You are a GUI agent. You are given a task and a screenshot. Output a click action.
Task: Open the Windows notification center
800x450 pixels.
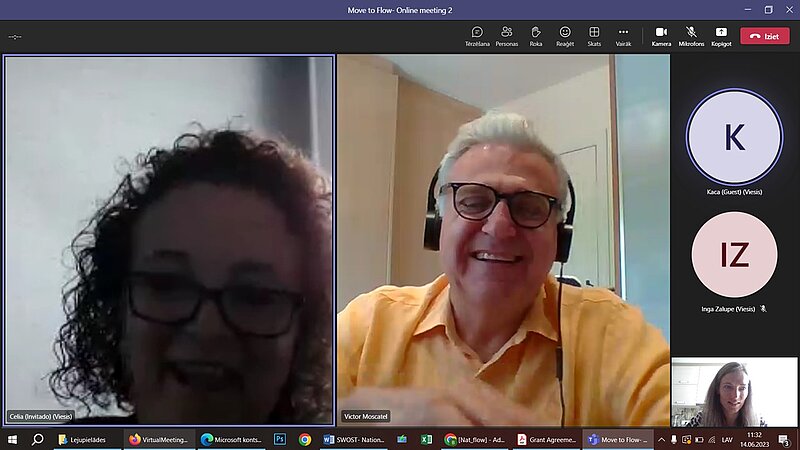788,439
